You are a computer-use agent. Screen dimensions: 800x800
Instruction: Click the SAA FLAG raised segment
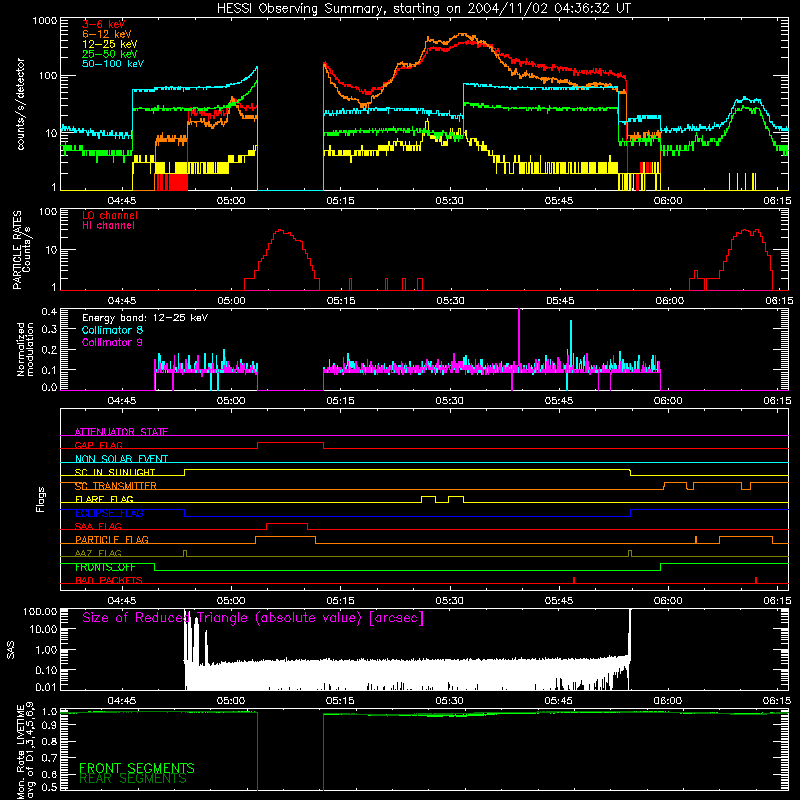pos(287,524)
